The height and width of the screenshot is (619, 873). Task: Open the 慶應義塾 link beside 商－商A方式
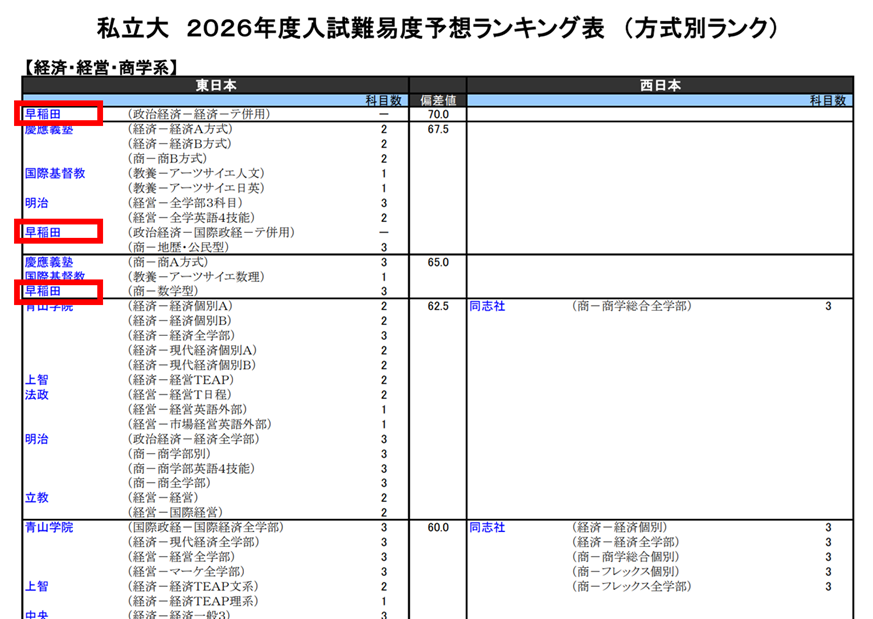[x=49, y=262]
